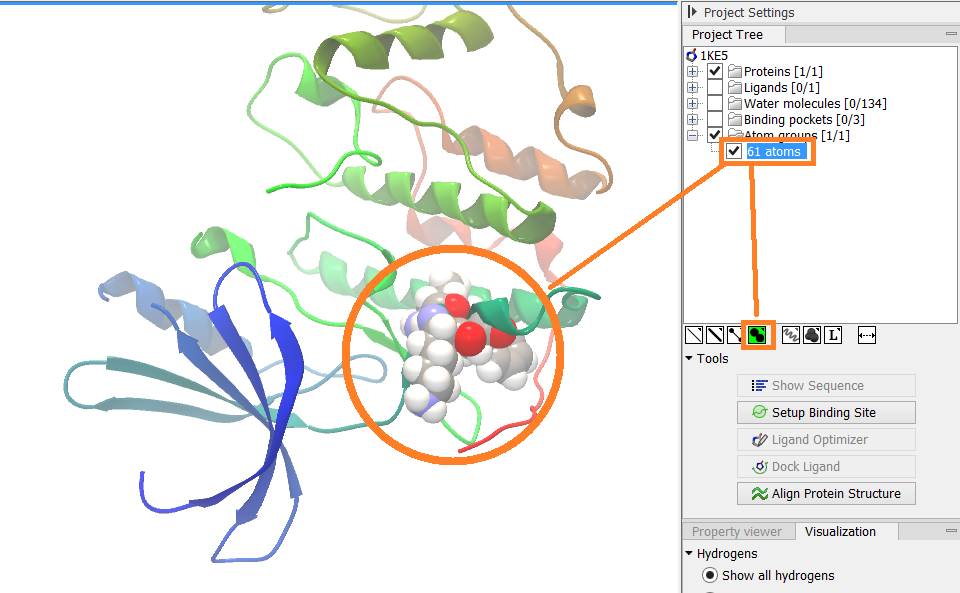Click the Setup Binding Site button

(x=826, y=412)
